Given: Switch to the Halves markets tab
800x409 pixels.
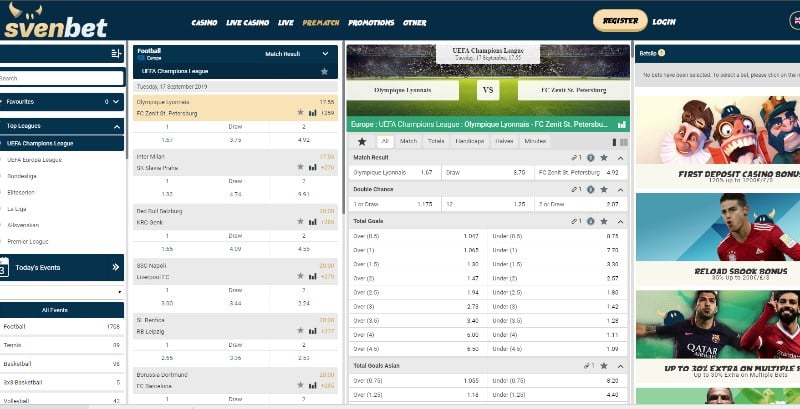Looking at the screenshot, I should [x=504, y=141].
